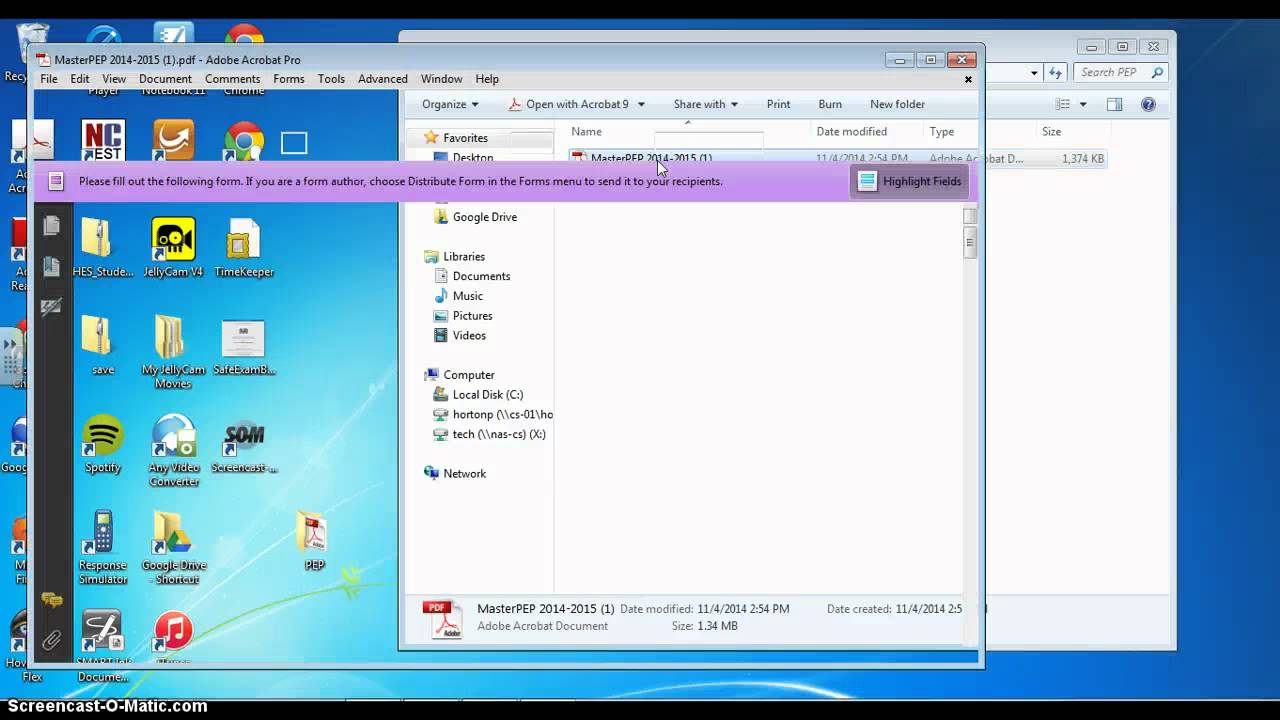Viewport: 1280px width, 720px height.
Task: Open the Explorer address bar history dropdown
Action: (1033, 72)
